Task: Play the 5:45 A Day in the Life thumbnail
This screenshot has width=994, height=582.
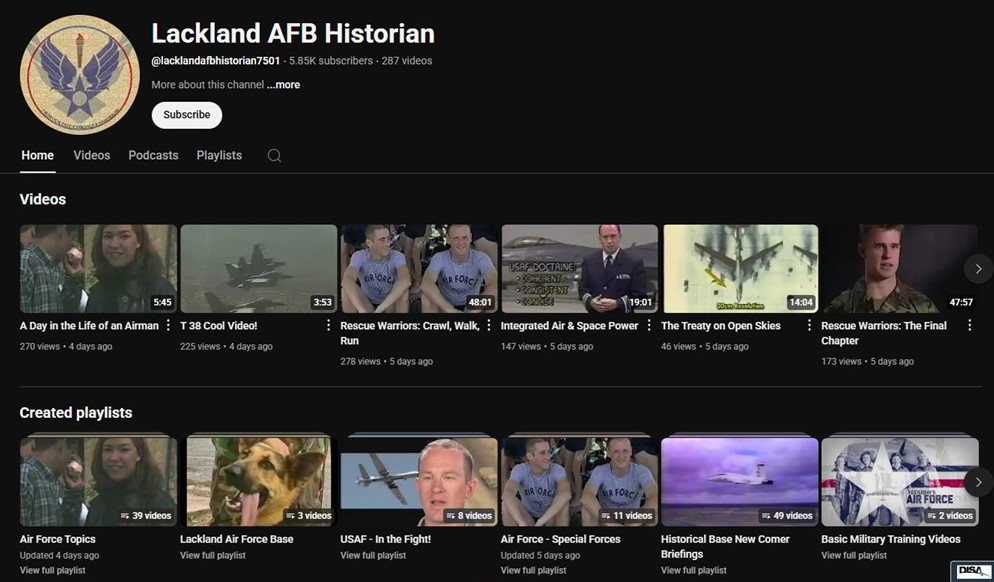Action: click(98, 269)
